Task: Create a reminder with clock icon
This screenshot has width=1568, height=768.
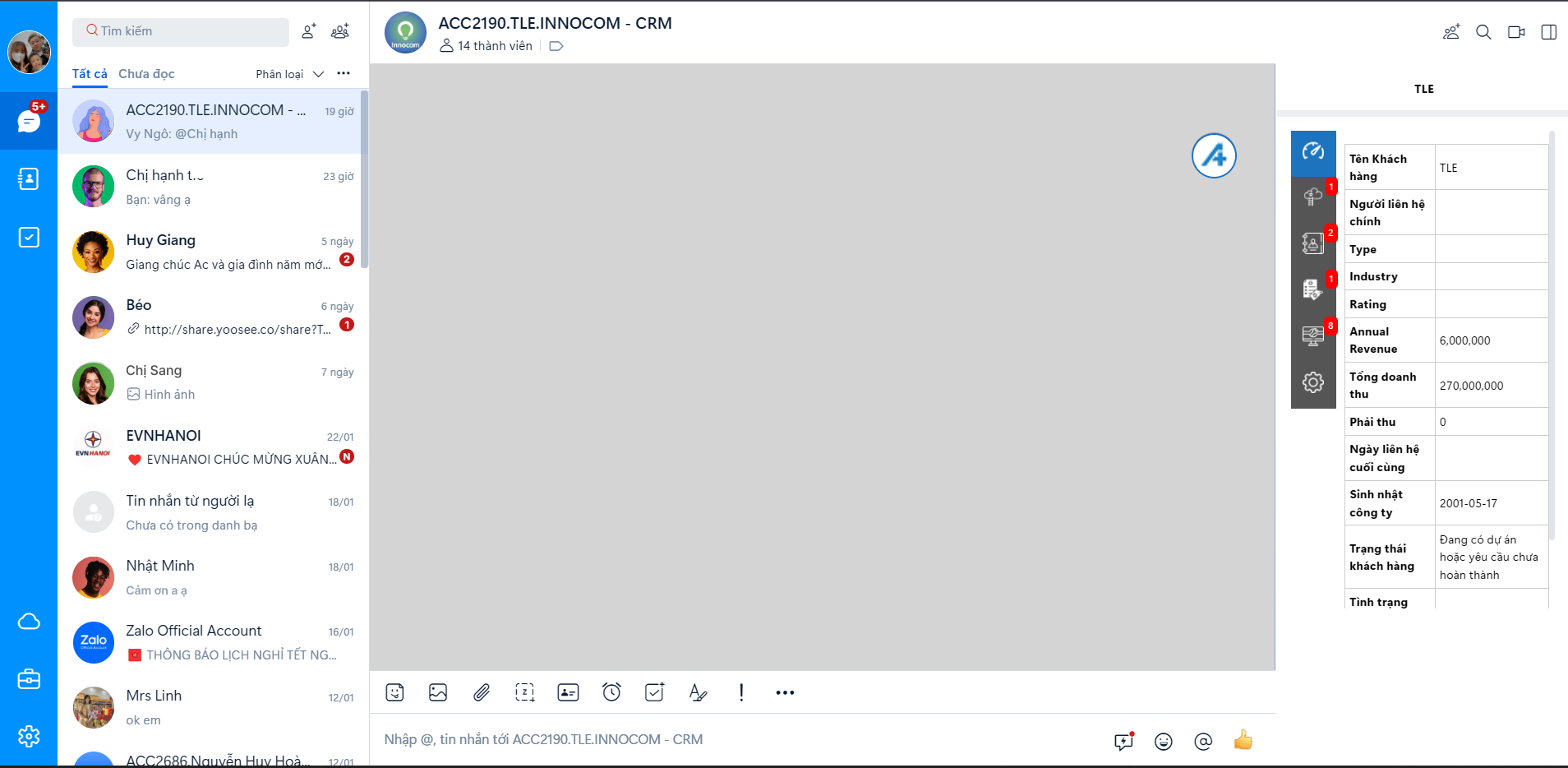Action: tap(611, 692)
